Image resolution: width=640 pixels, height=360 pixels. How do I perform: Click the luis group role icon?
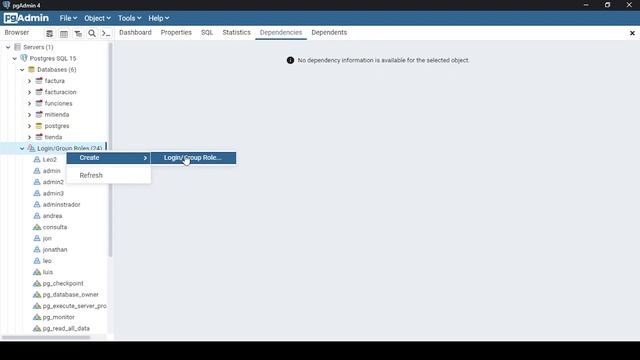(x=37, y=272)
